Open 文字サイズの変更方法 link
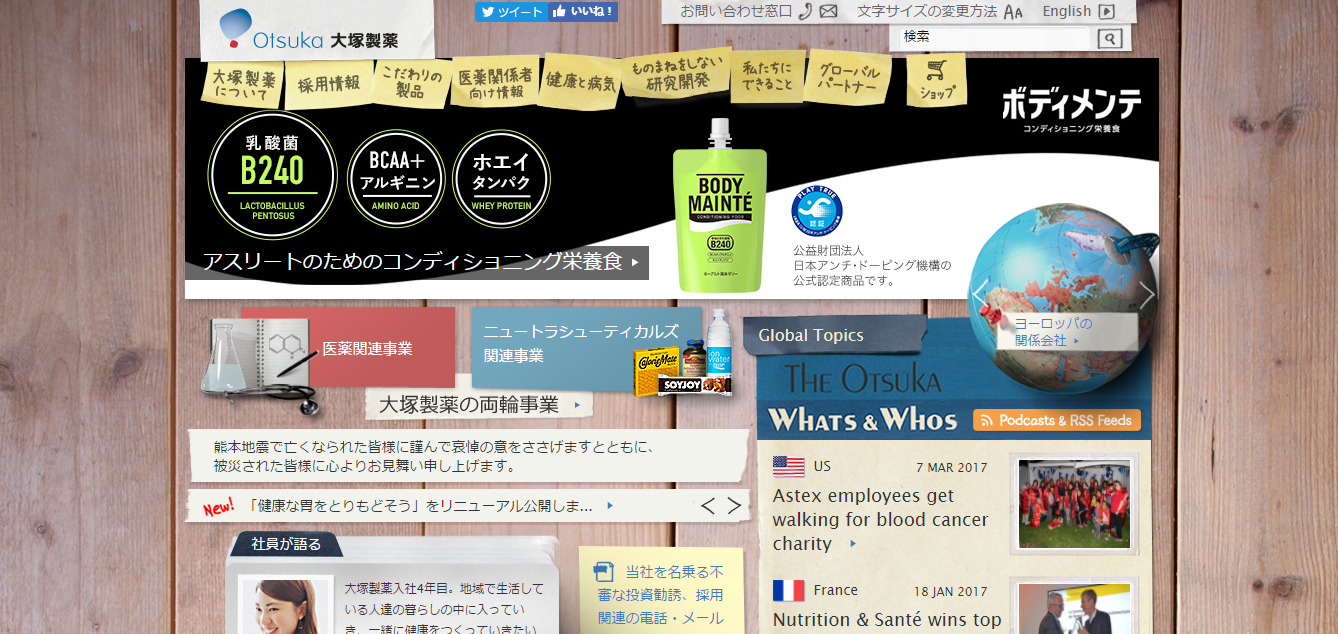The image size is (1338, 634). tap(927, 11)
